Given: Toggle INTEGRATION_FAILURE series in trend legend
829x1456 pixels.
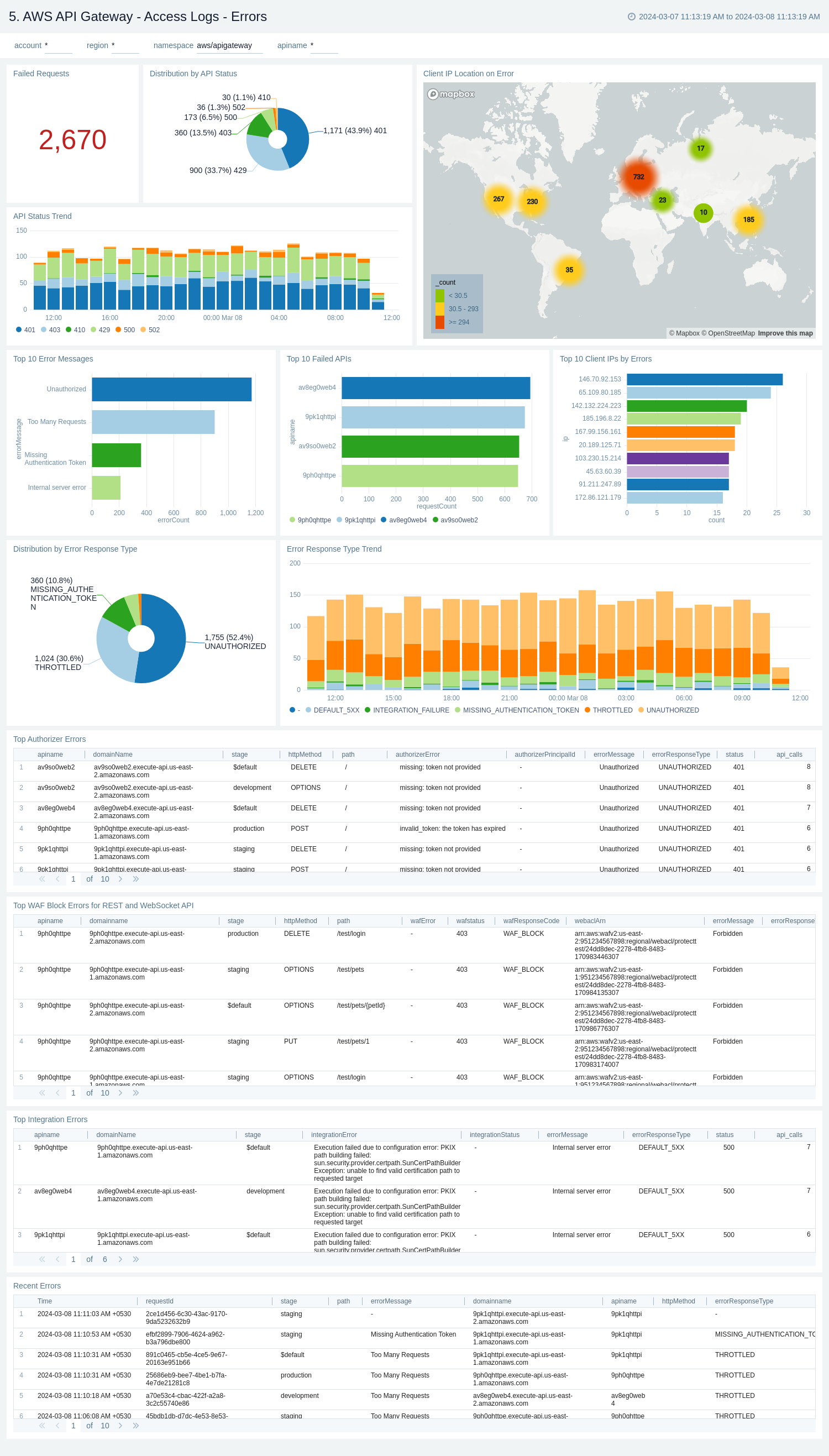Looking at the screenshot, I should pyautogui.click(x=407, y=710).
